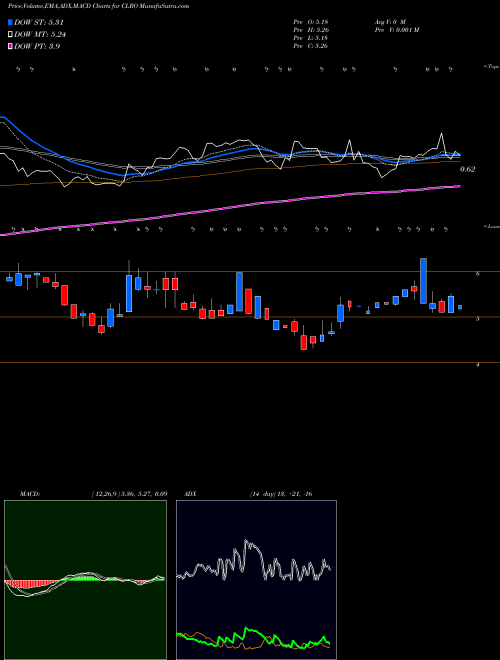500x660 pixels.
Task: Click the magenta DOW PT legend swatch
Action: (x=10, y=46)
